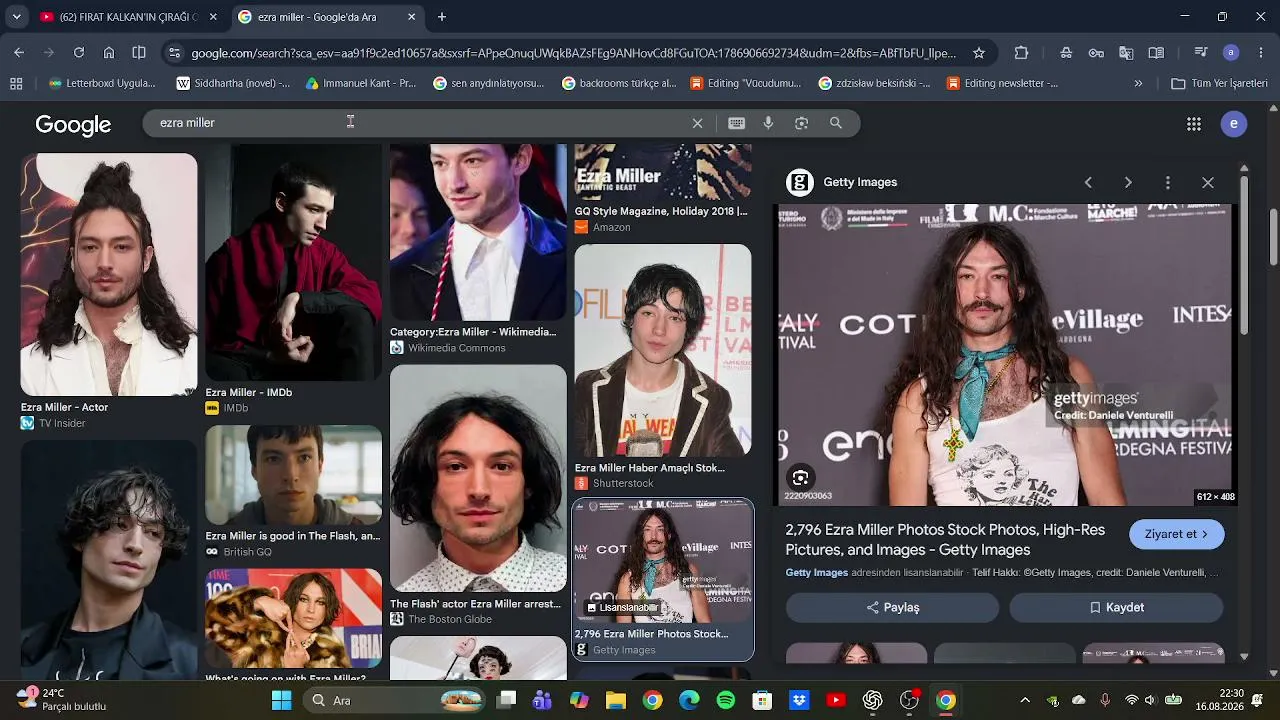
Task: Open the Immanuel Kant bookmark
Action: [x=361, y=84]
